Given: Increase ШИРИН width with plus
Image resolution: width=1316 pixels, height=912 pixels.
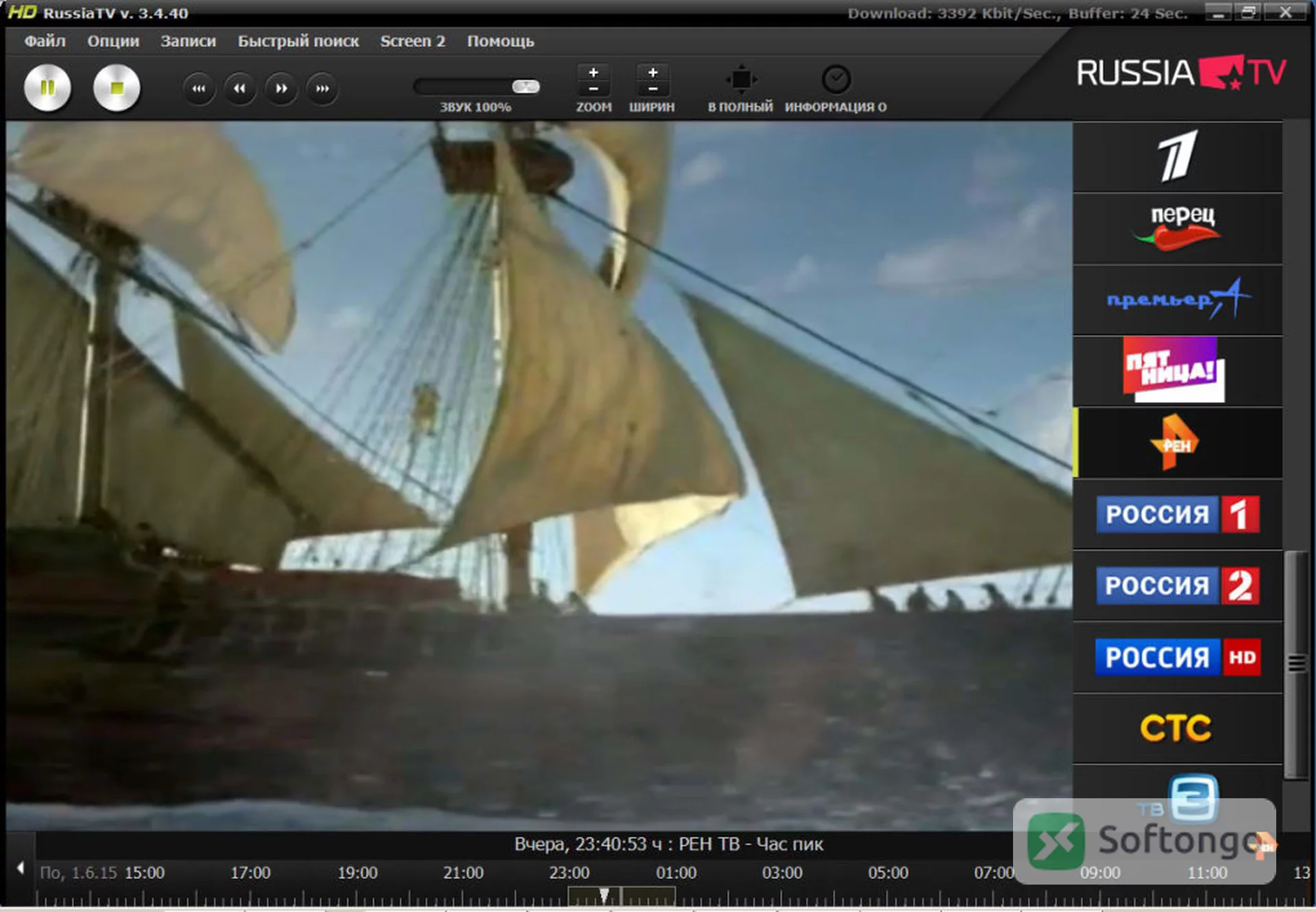Looking at the screenshot, I should (653, 72).
